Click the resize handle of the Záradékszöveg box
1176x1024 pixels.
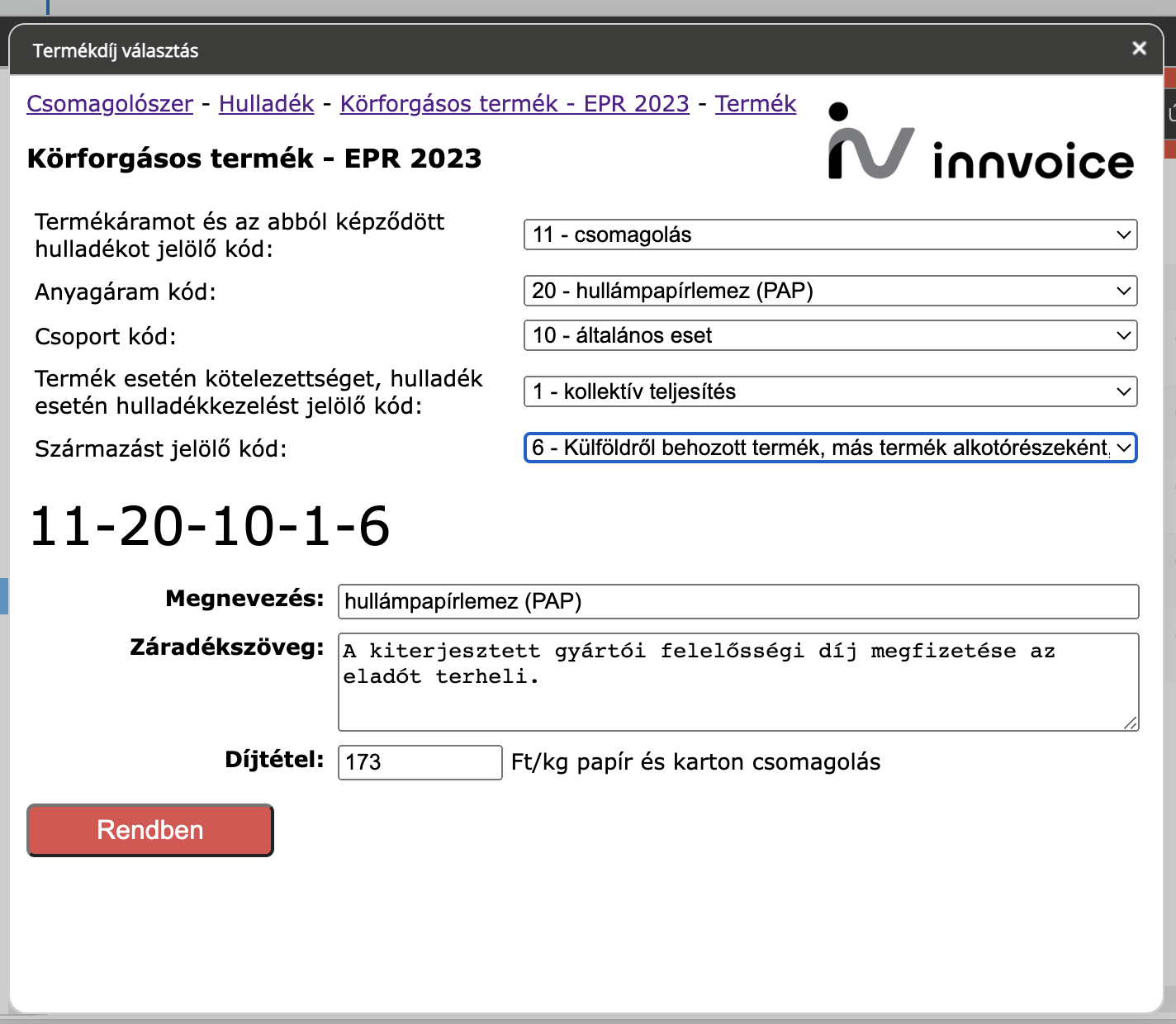tap(1131, 723)
